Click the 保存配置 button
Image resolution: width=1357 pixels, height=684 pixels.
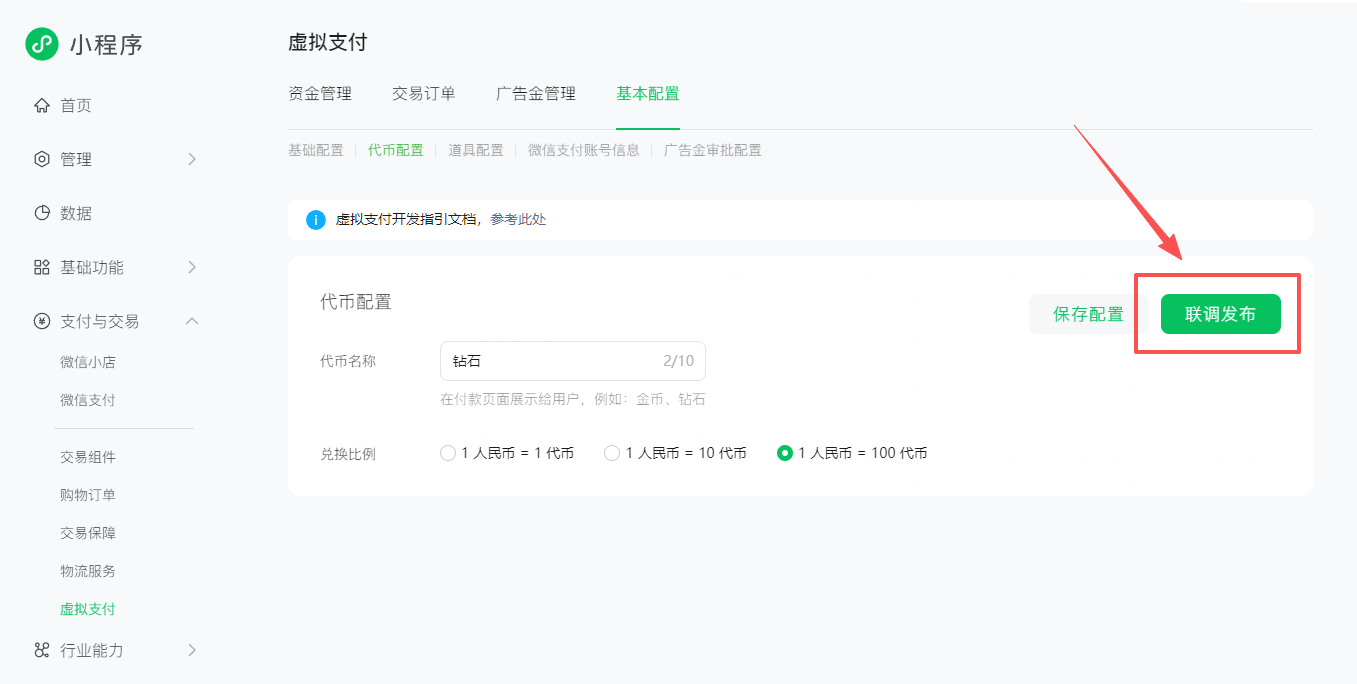(1089, 314)
